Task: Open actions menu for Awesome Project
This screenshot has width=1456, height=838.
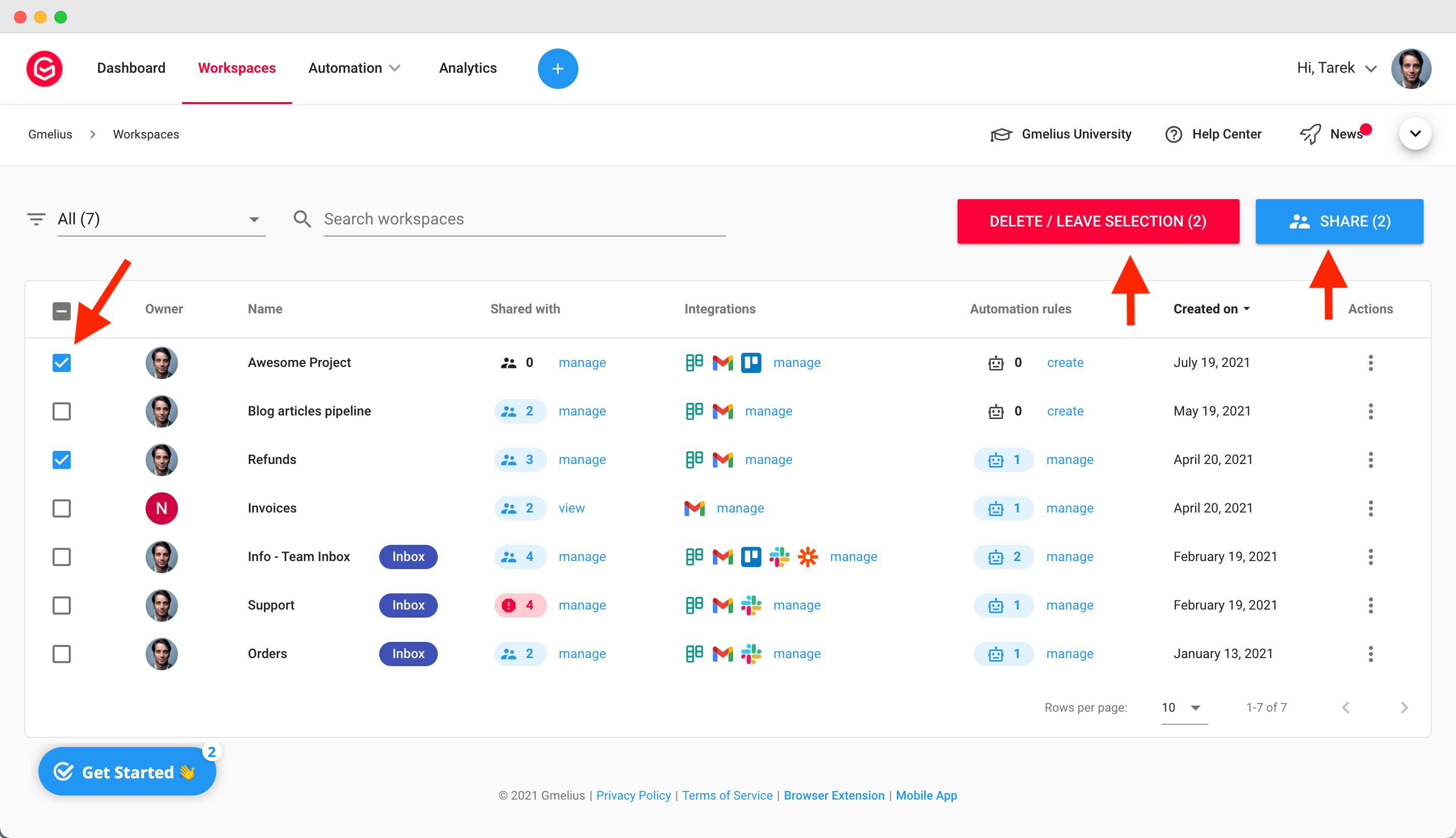Action: [x=1370, y=362]
